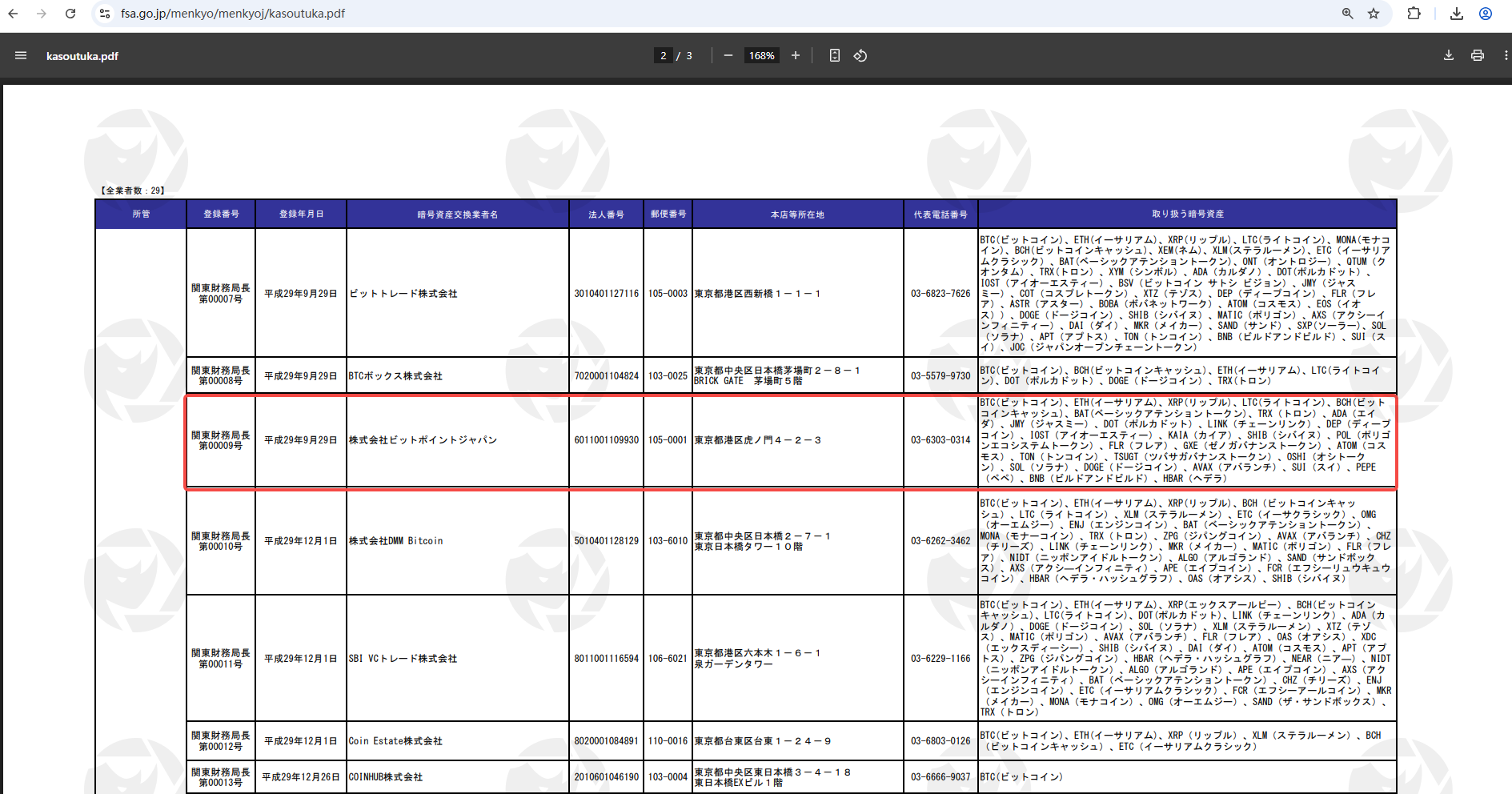Bookmark this page with the star icon
Screen dimensions: 1512x794
pyautogui.click(x=1374, y=14)
